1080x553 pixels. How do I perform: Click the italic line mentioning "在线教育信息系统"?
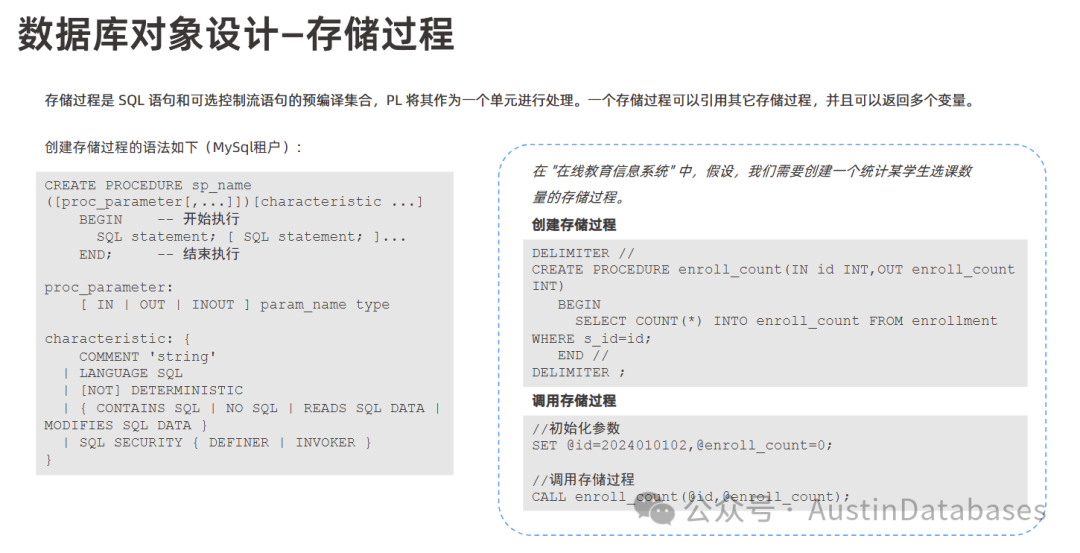[751, 171]
